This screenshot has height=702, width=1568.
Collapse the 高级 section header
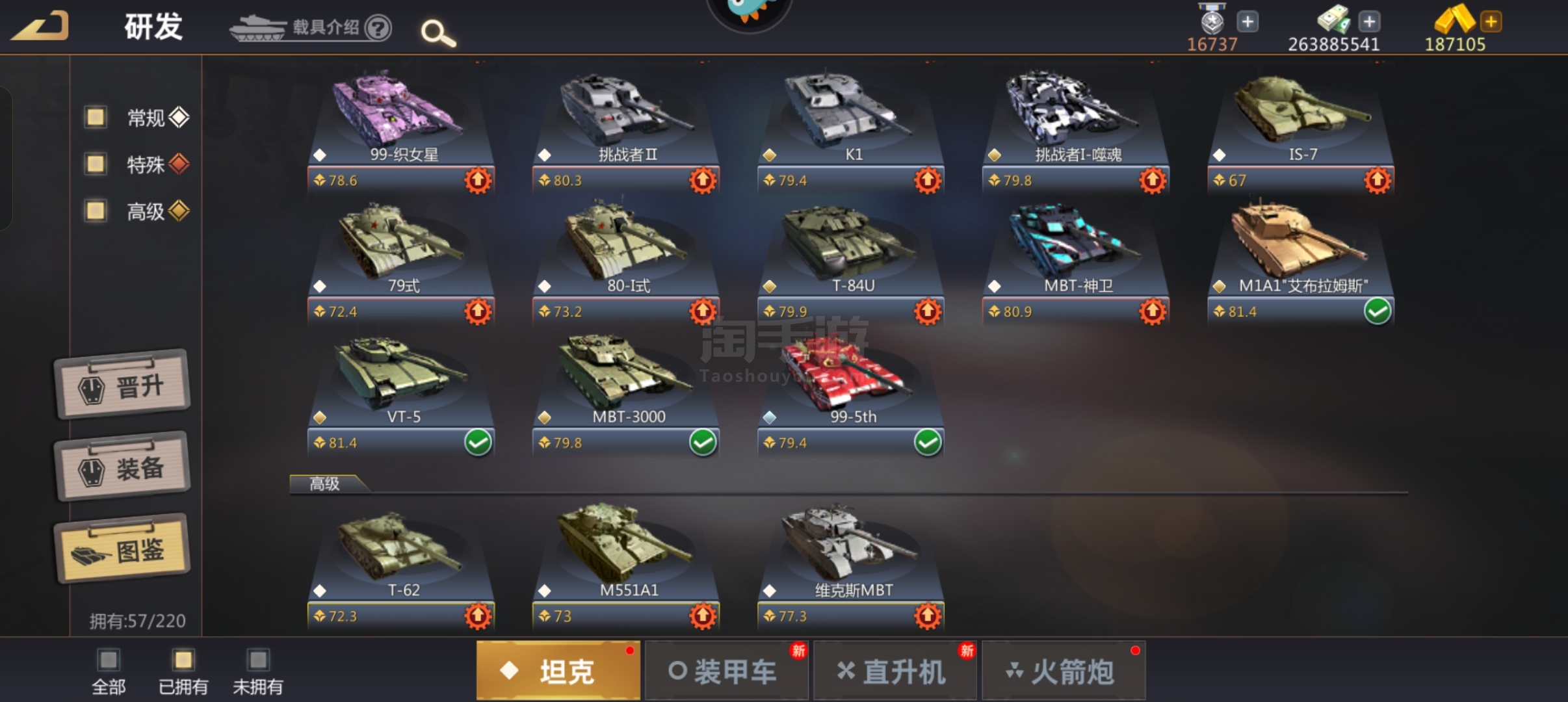(x=328, y=484)
